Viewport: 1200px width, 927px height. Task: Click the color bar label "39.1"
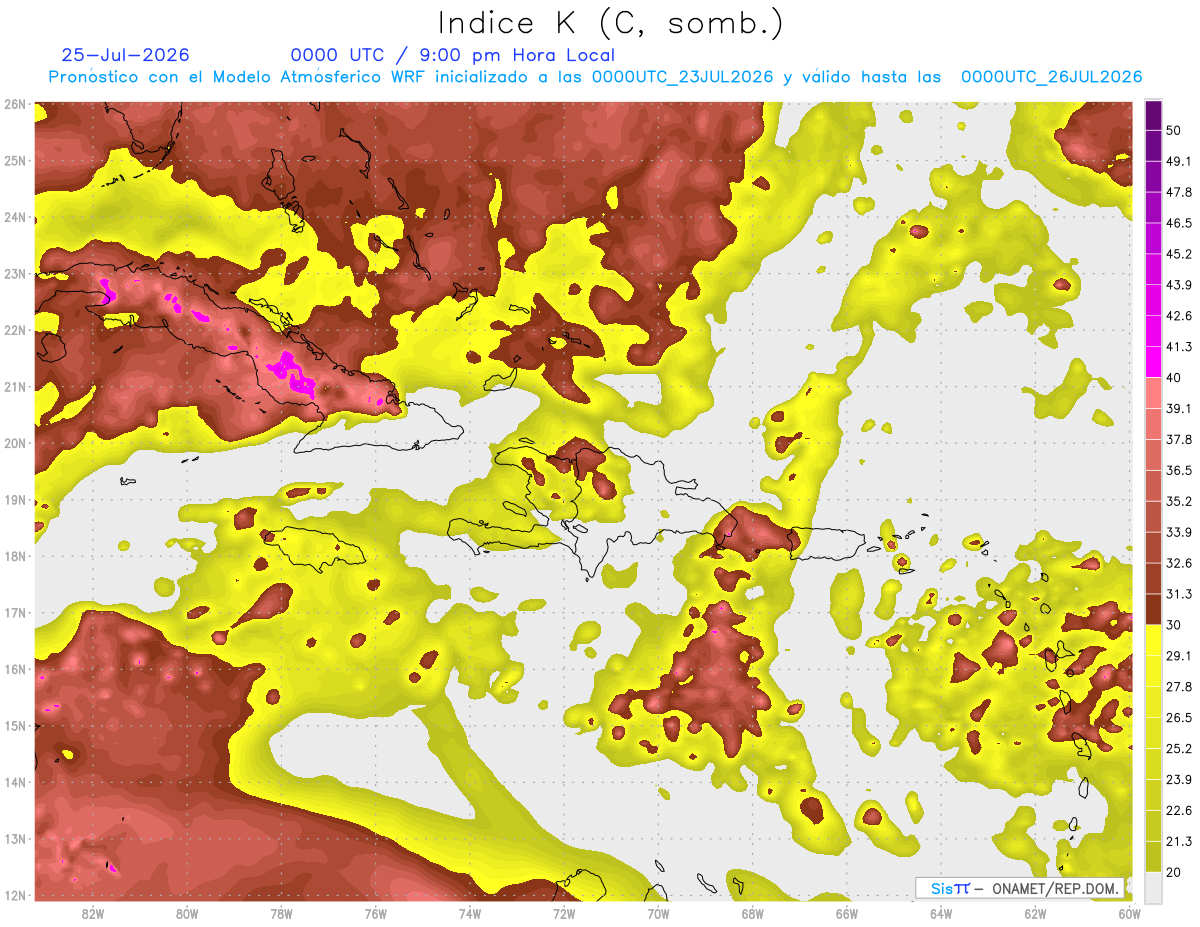(x=1179, y=408)
